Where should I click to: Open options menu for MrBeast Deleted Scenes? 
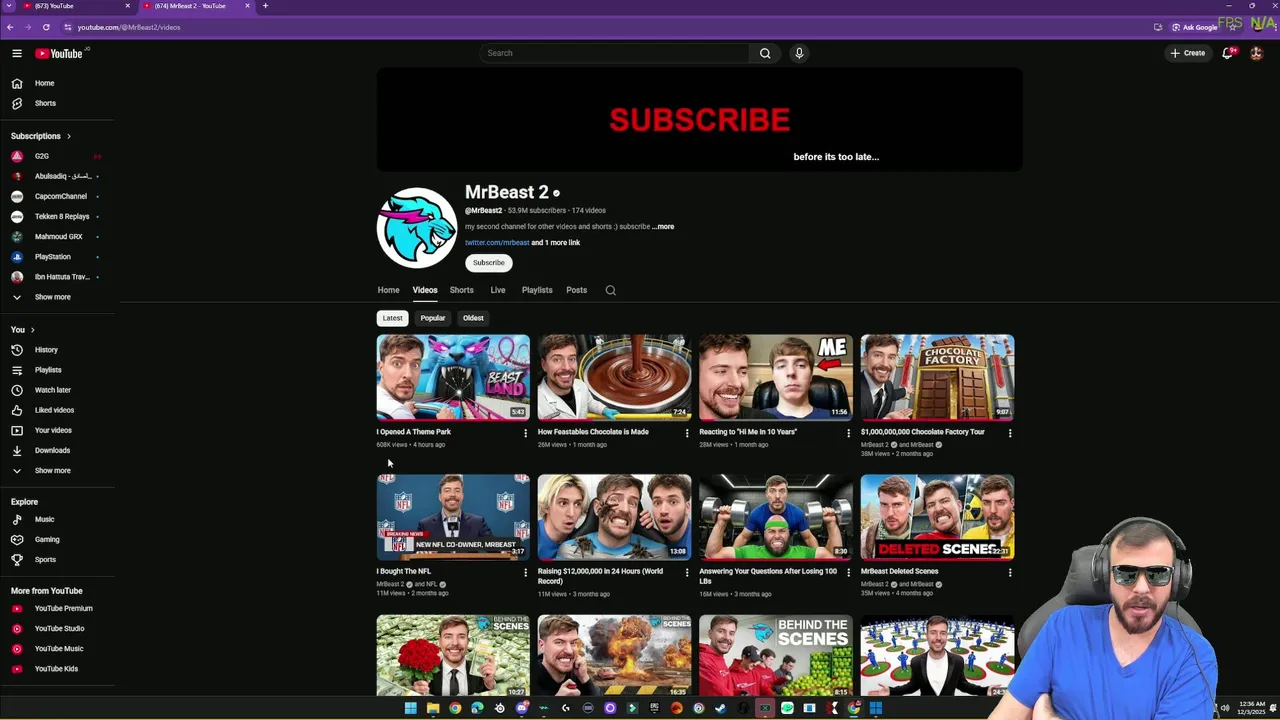tap(1009, 573)
